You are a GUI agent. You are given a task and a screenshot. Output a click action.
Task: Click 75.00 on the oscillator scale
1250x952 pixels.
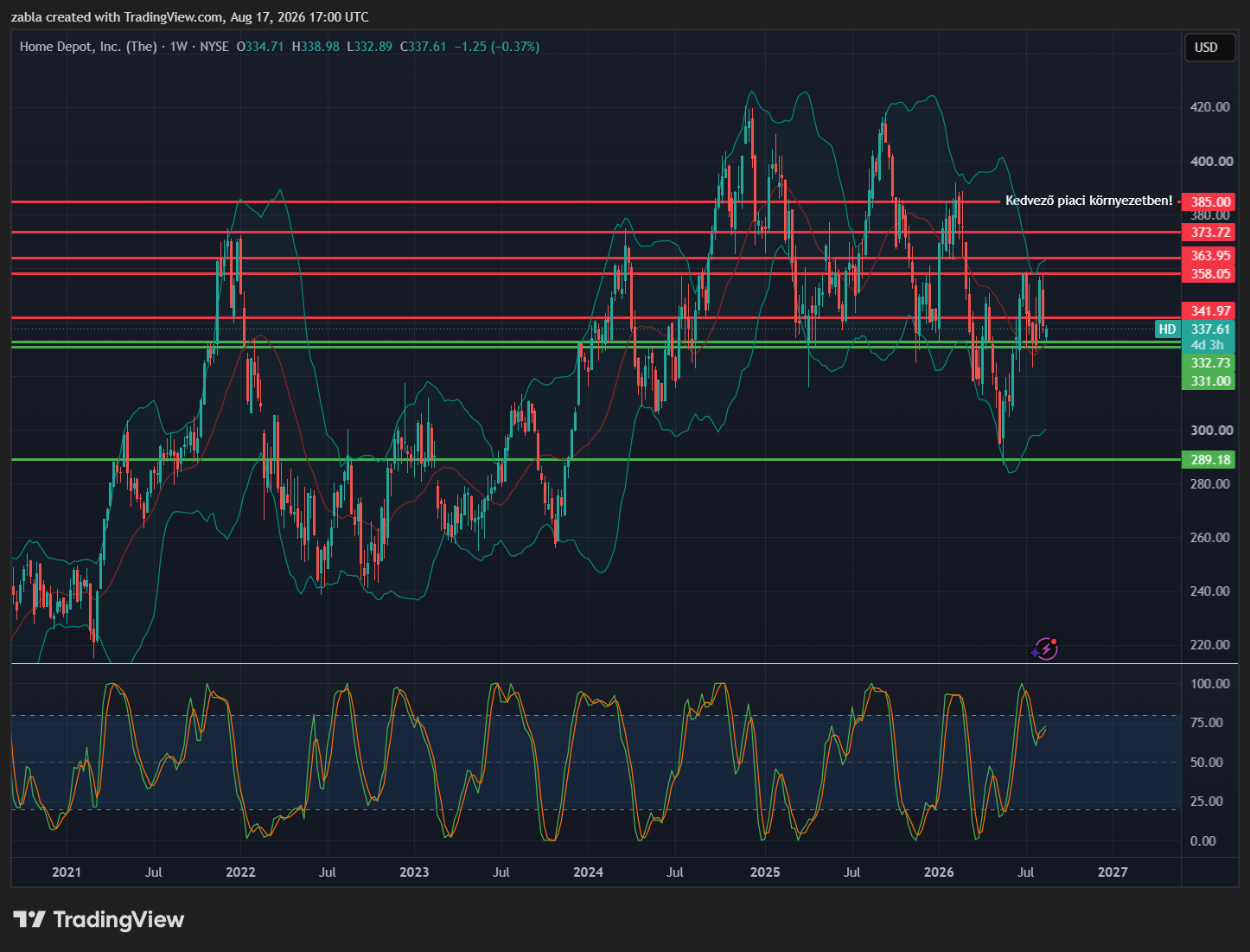click(x=1207, y=723)
